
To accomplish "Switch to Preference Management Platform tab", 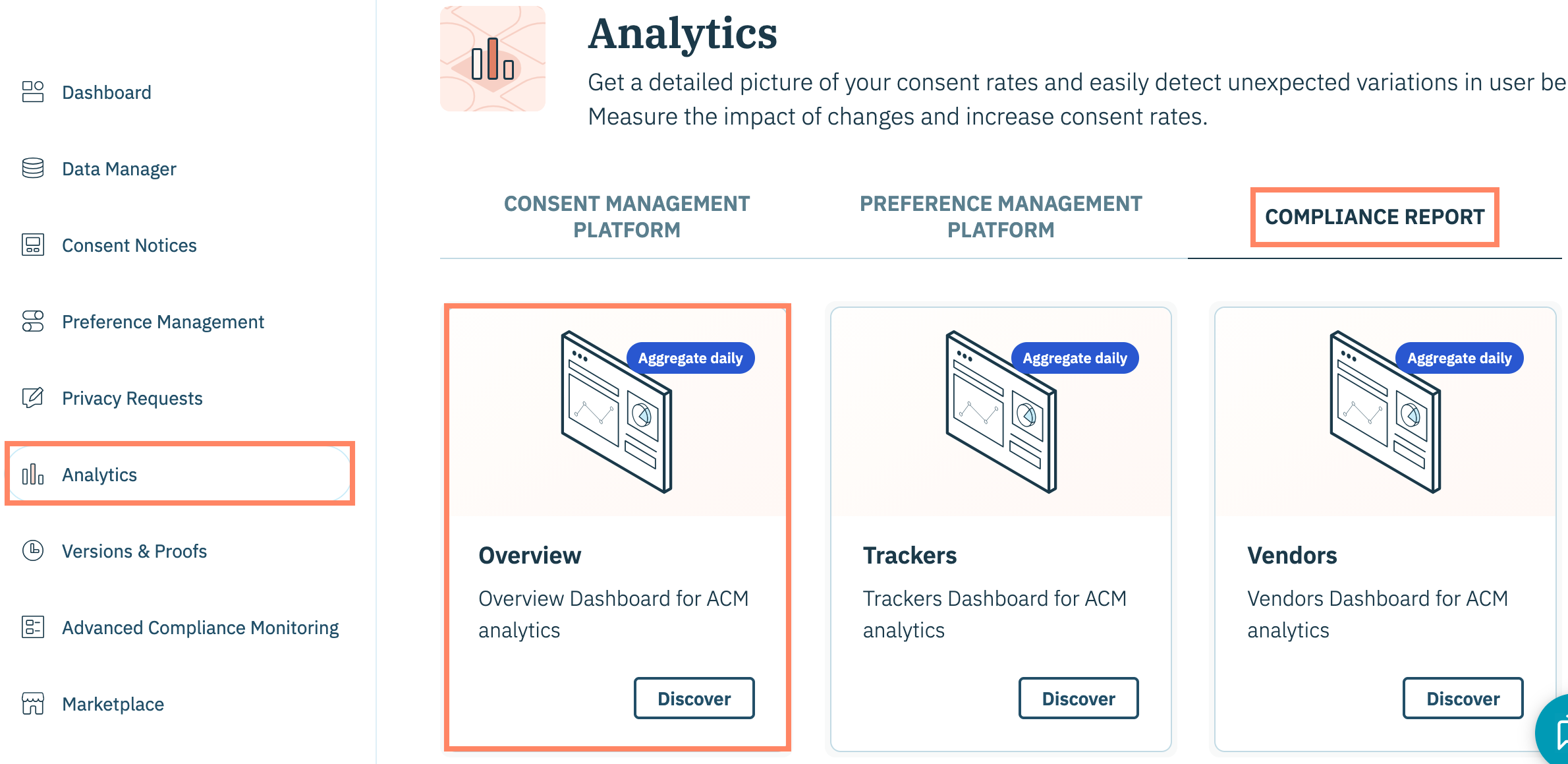I will [1000, 217].
